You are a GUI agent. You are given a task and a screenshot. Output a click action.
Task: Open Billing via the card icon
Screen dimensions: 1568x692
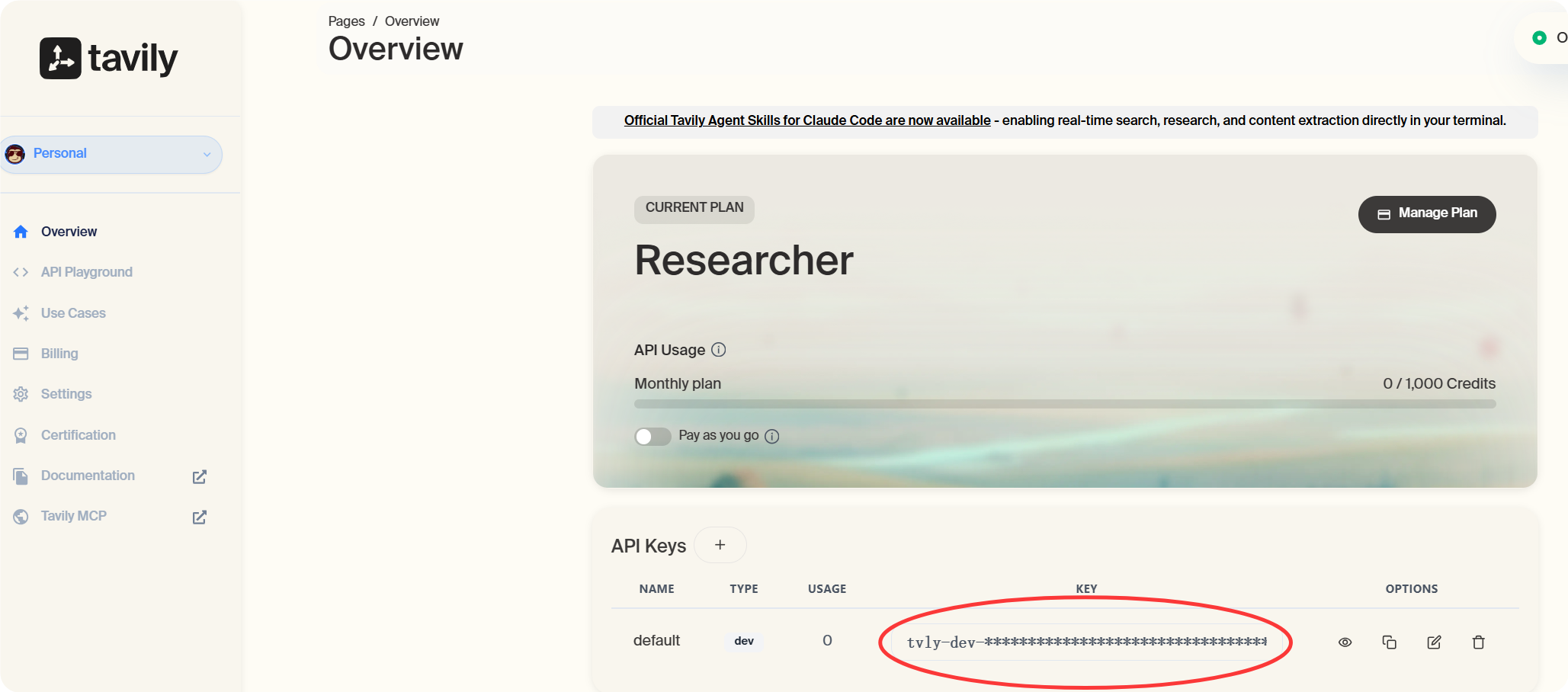21,353
